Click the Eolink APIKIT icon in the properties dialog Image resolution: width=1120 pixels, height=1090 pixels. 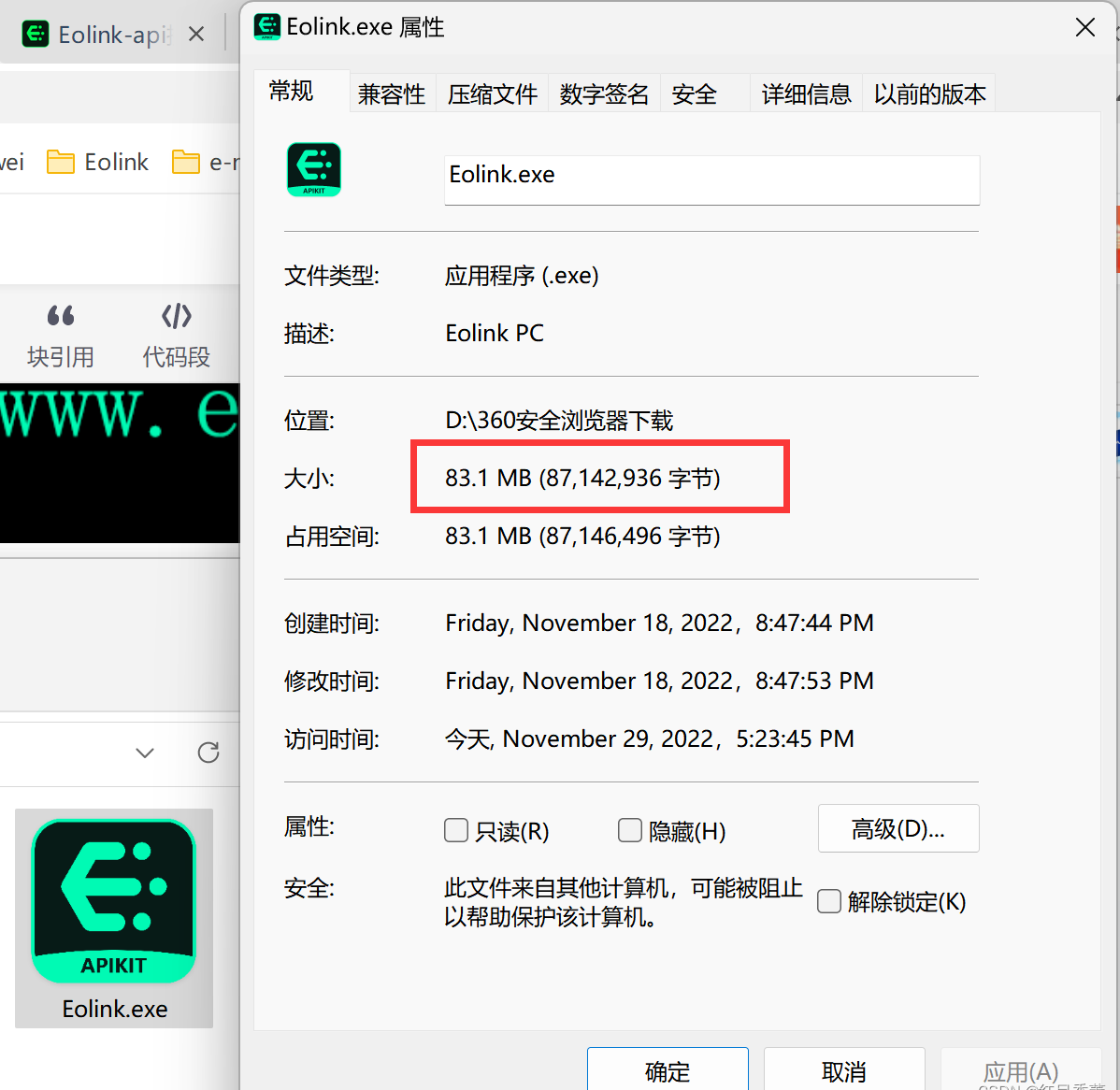pos(314,170)
